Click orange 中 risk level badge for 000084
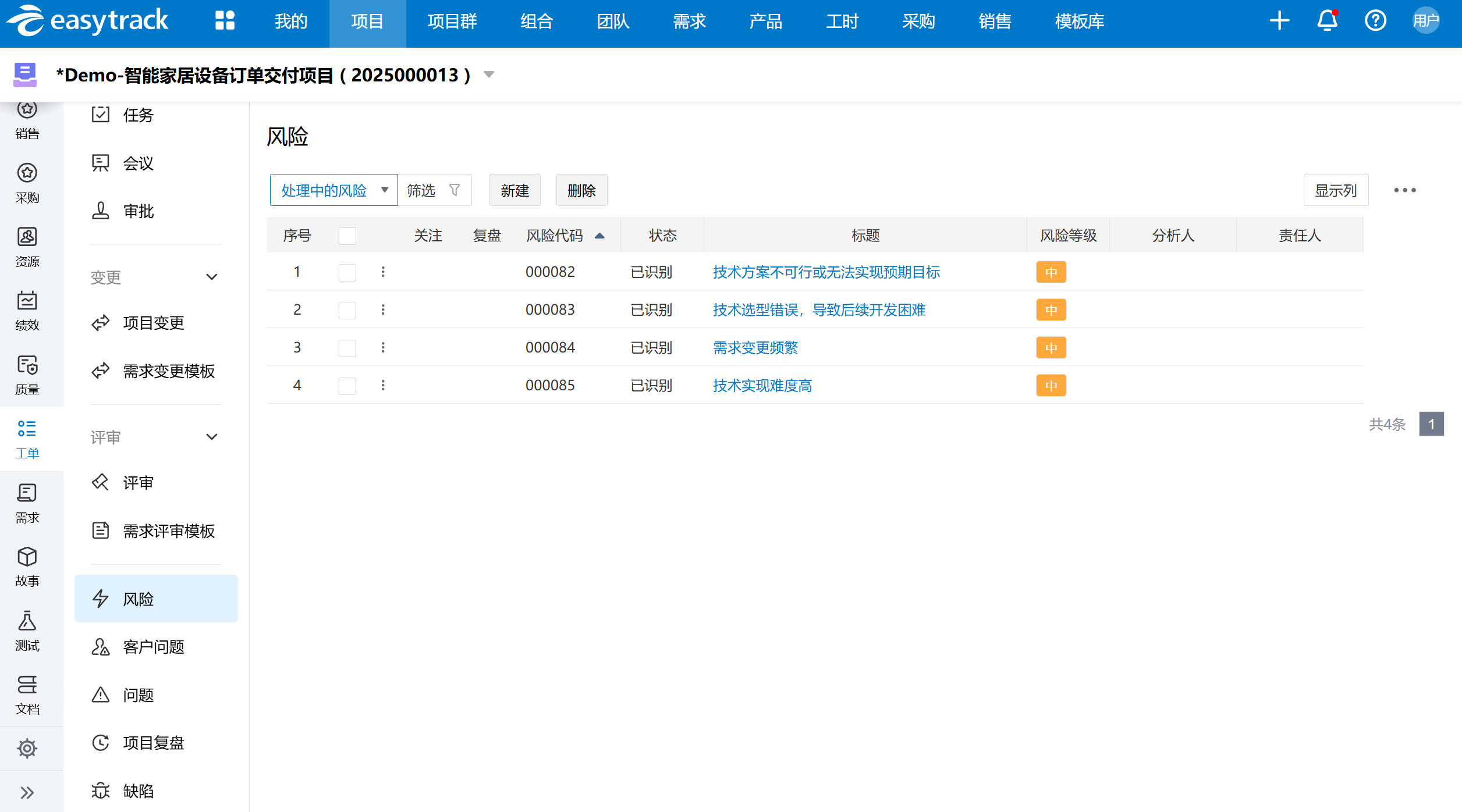The width and height of the screenshot is (1462, 812). 1051,348
